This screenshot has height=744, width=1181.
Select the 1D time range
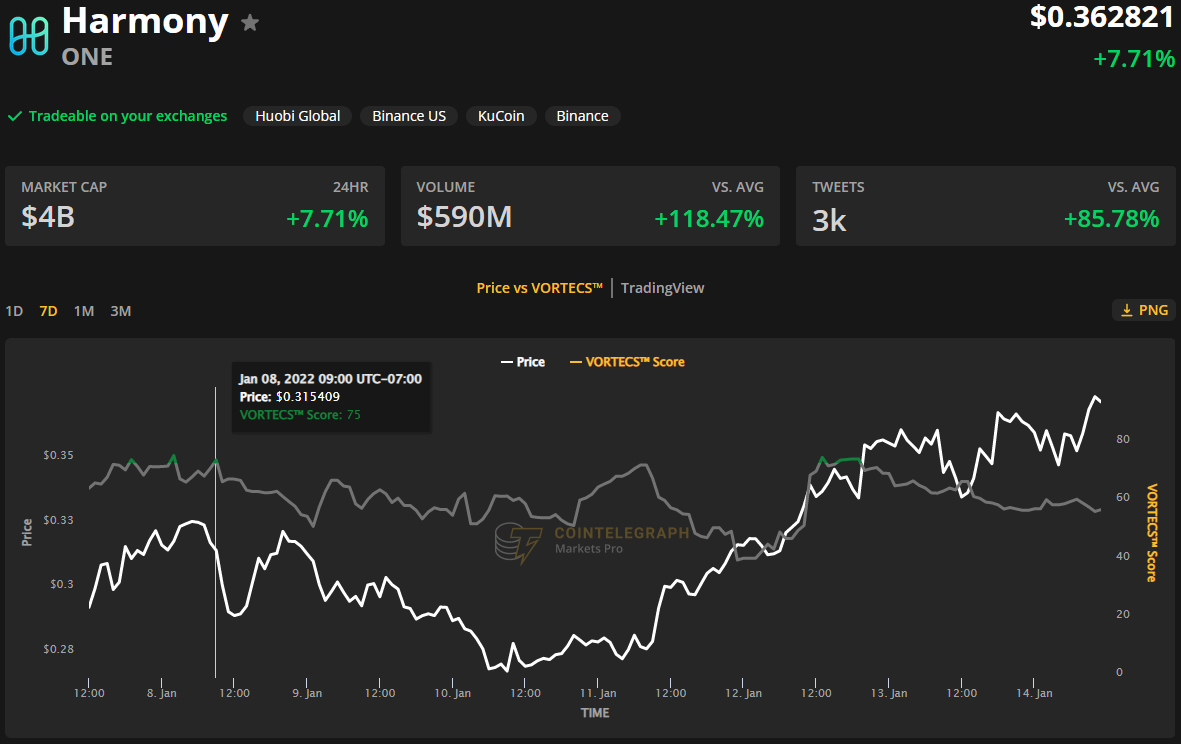point(14,311)
